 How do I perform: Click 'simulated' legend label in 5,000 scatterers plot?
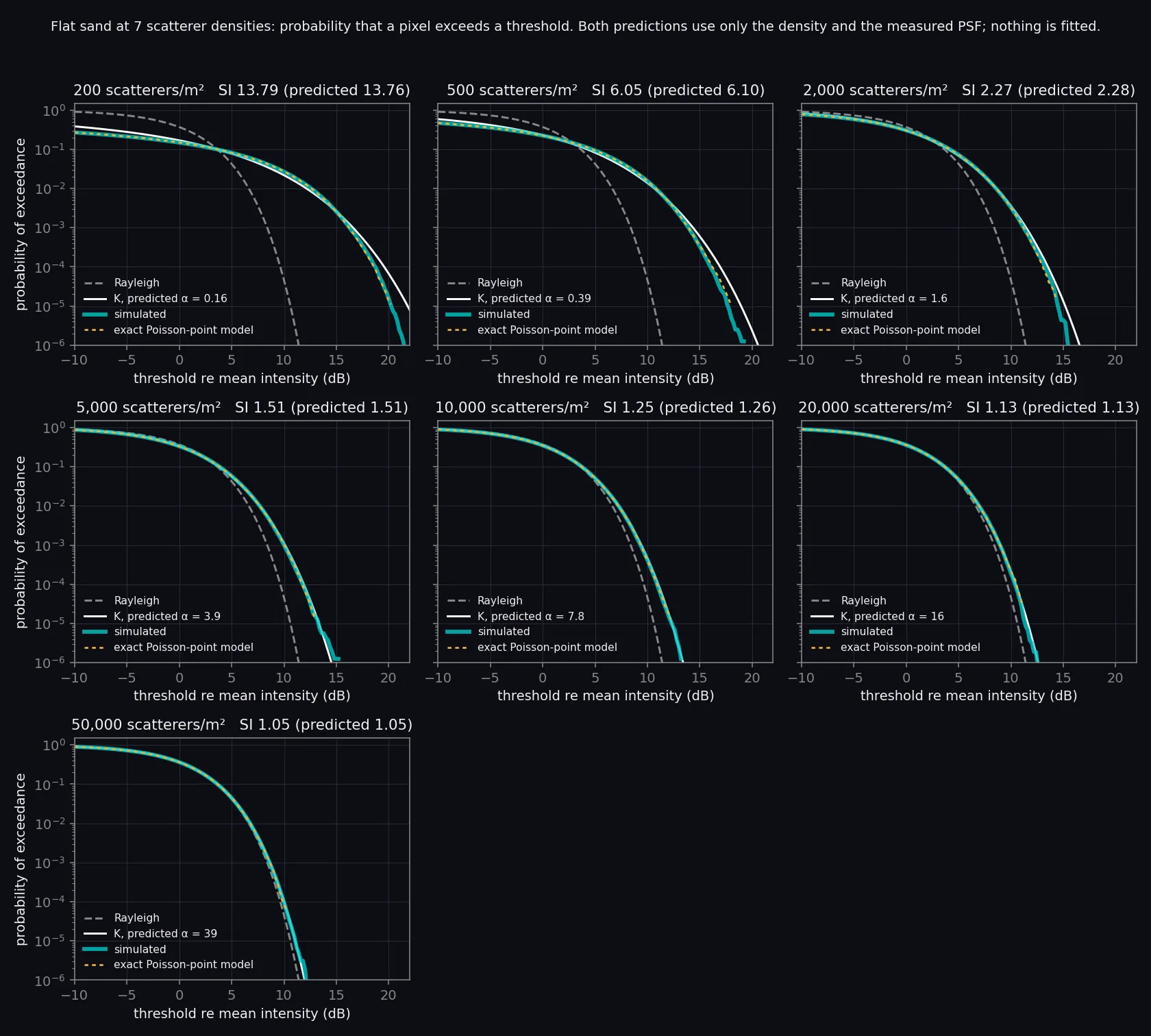(x=140, y=632)
